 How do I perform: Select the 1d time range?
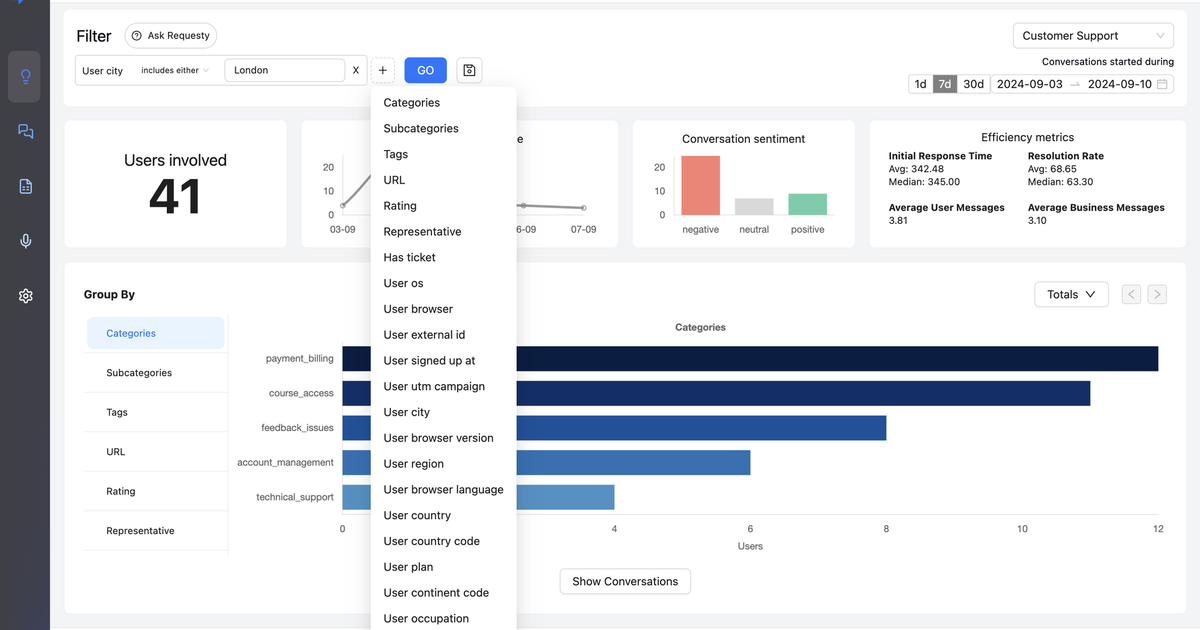pos(920,84)
